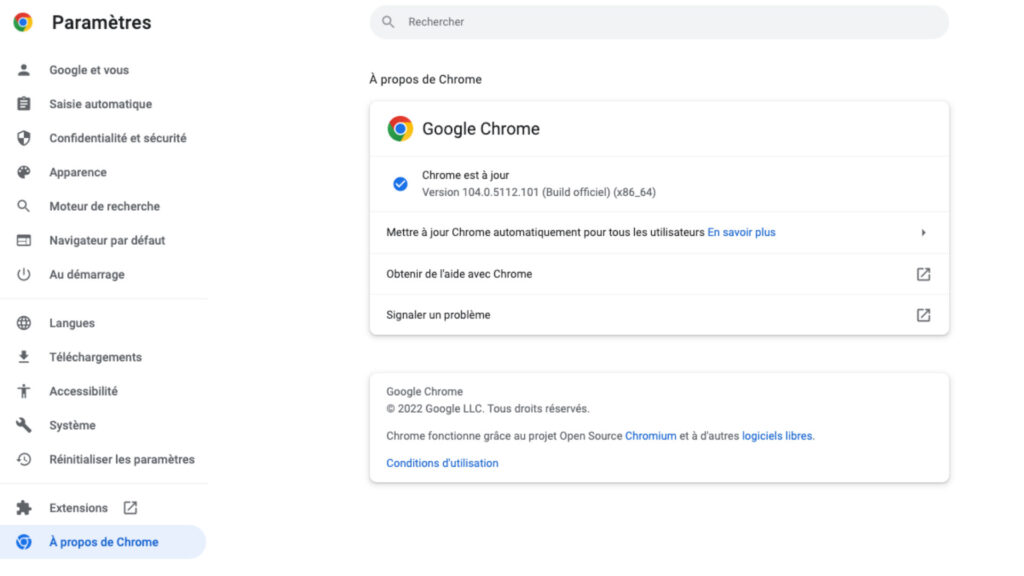Click the wrench icon for Système
This screenshot has width=1024, height=576.
(x=24, y=425)
